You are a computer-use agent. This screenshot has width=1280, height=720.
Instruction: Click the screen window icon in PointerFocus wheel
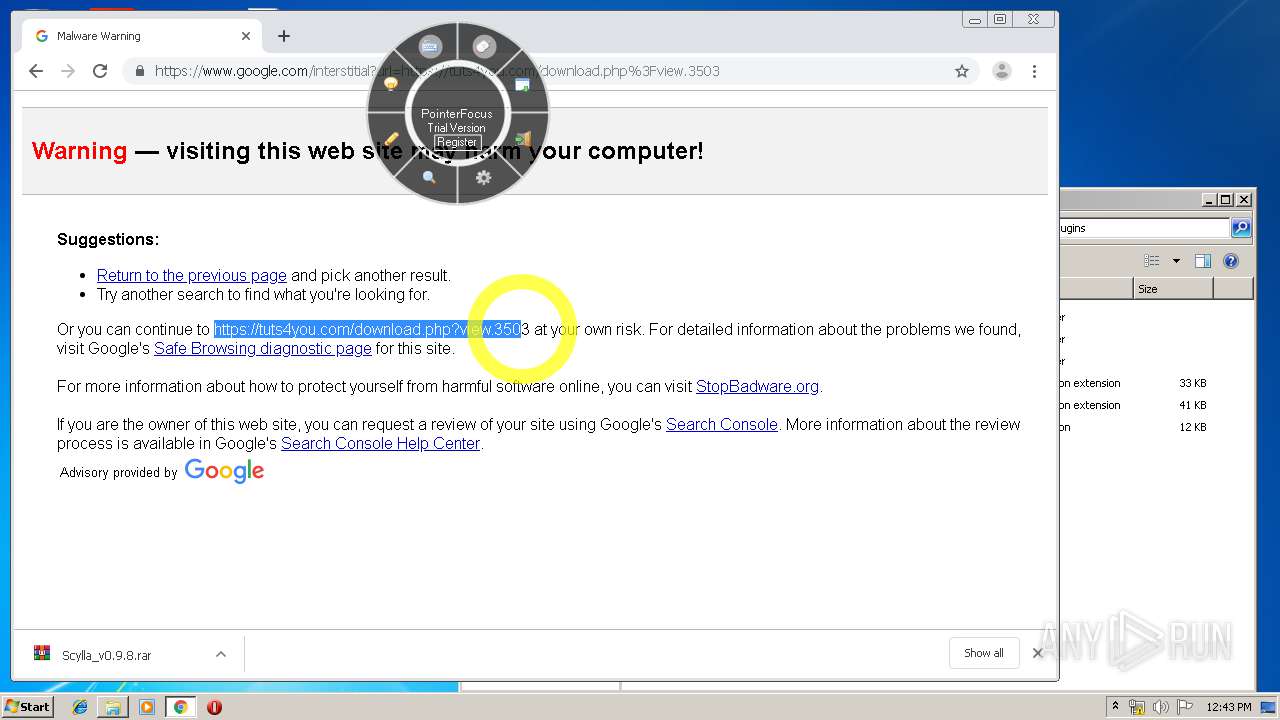522,85
